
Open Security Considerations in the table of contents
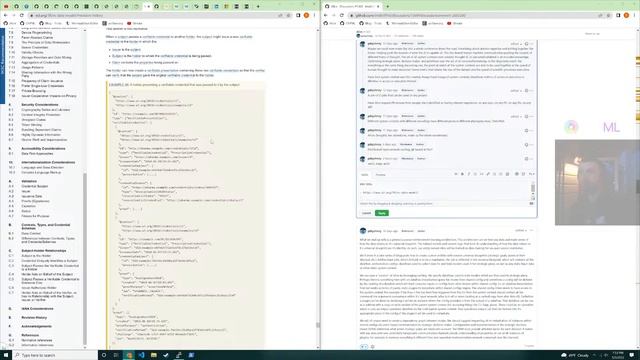(45, 104)
